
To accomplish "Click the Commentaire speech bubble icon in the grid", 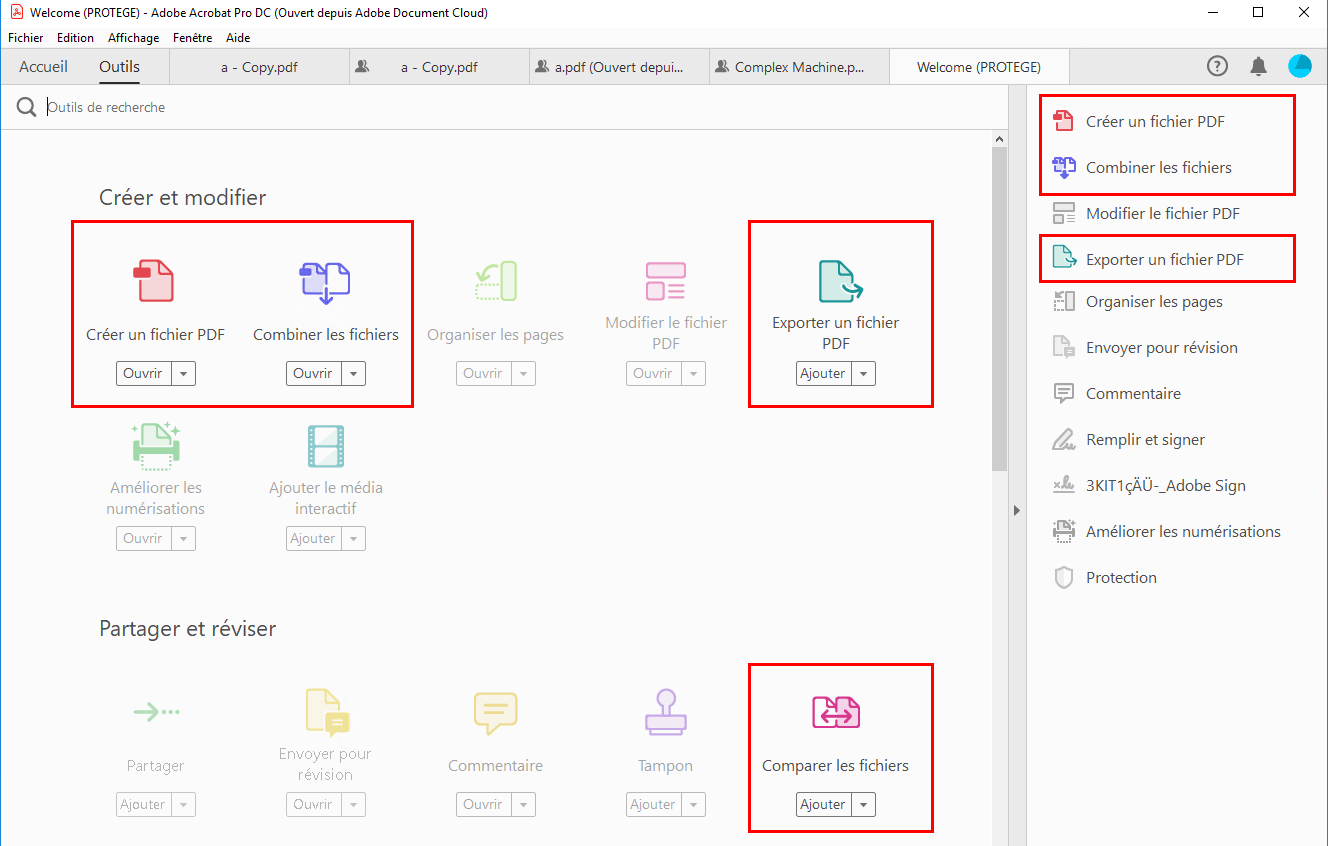I will 495,713.
